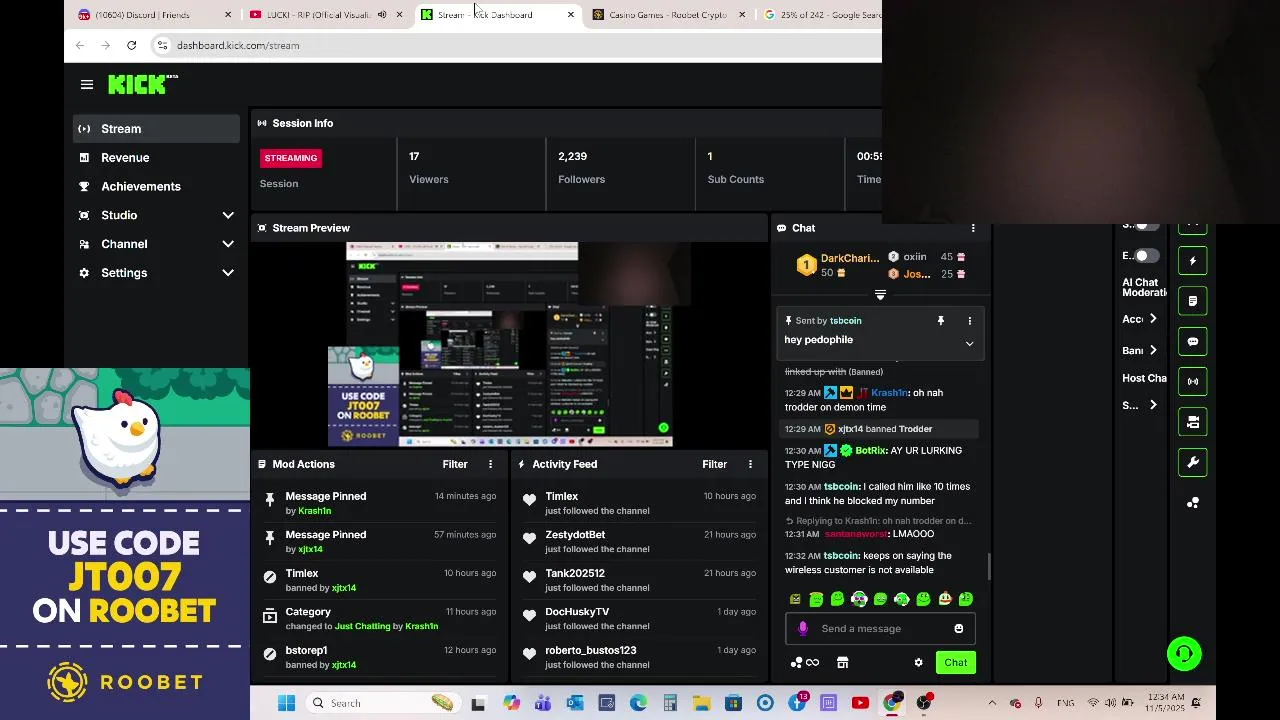Click the sidebar icon above the wrench
The height and width of the screenshot is (720, 1280).
1192,422
